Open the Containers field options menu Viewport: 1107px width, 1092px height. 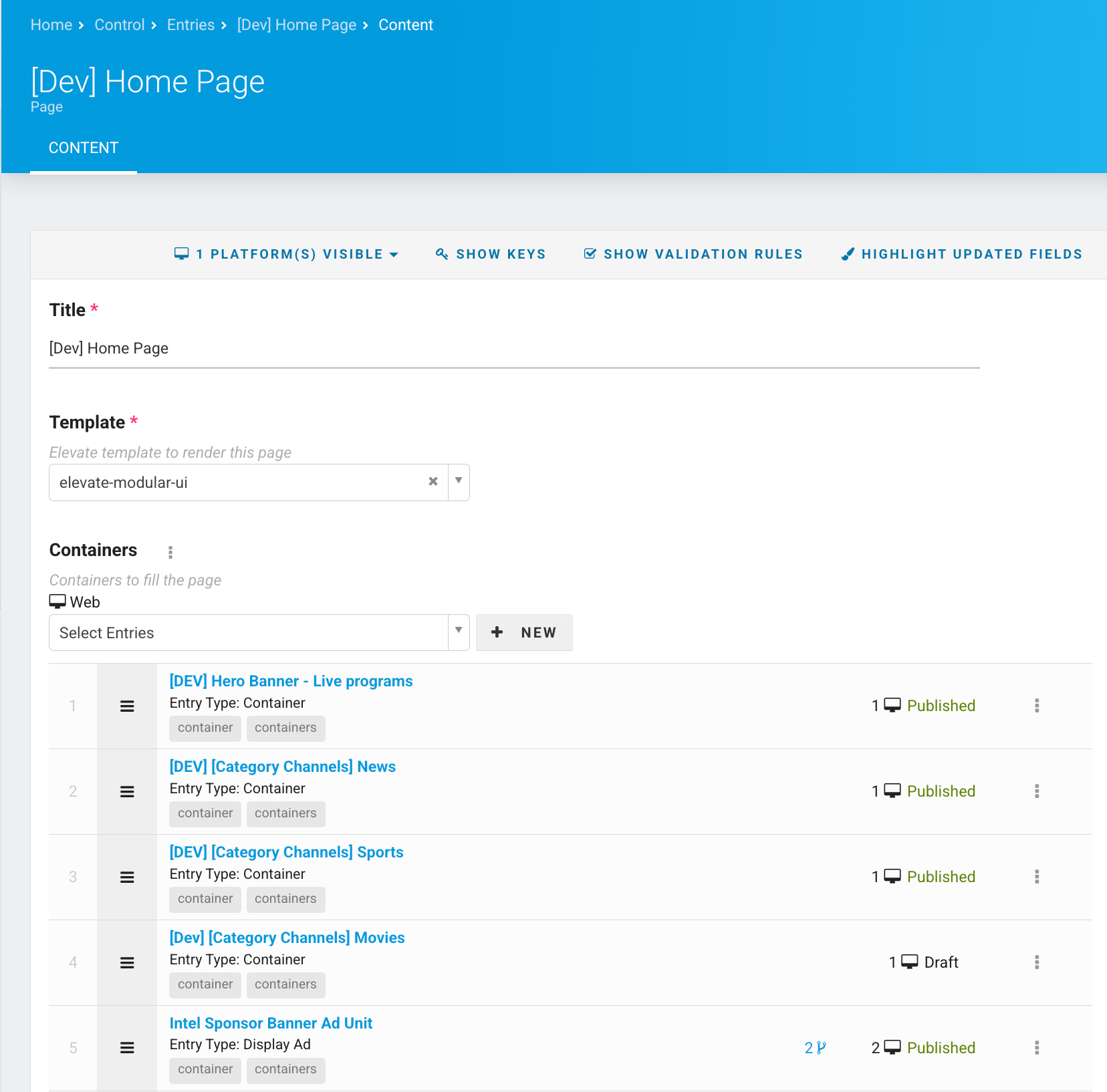[170, 552]
